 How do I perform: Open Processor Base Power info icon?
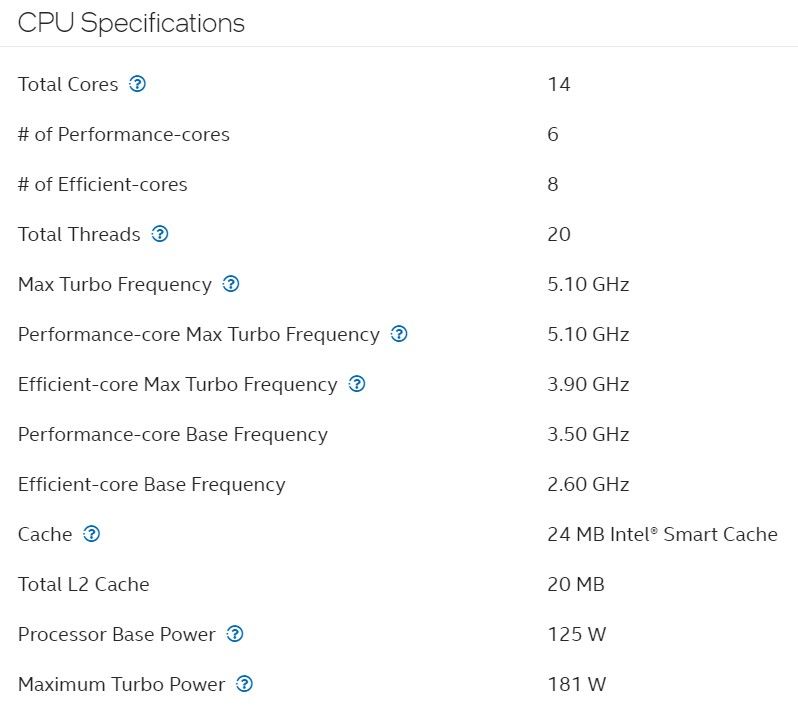point(235,634)
